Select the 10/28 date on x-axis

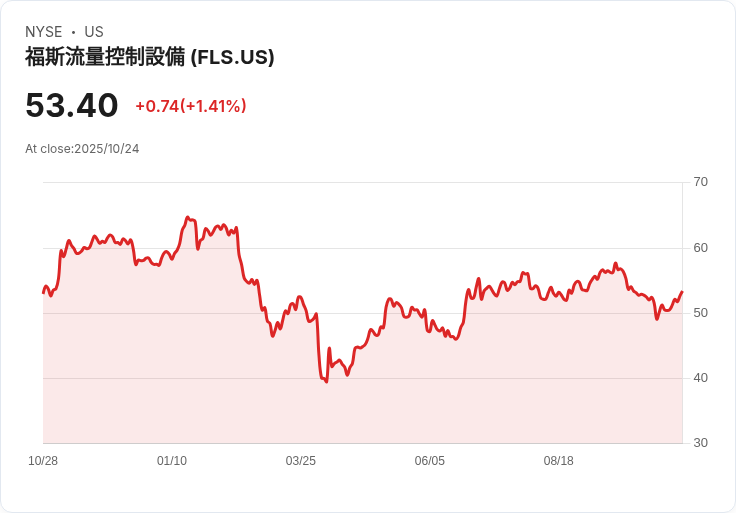[x=43, y=461]
